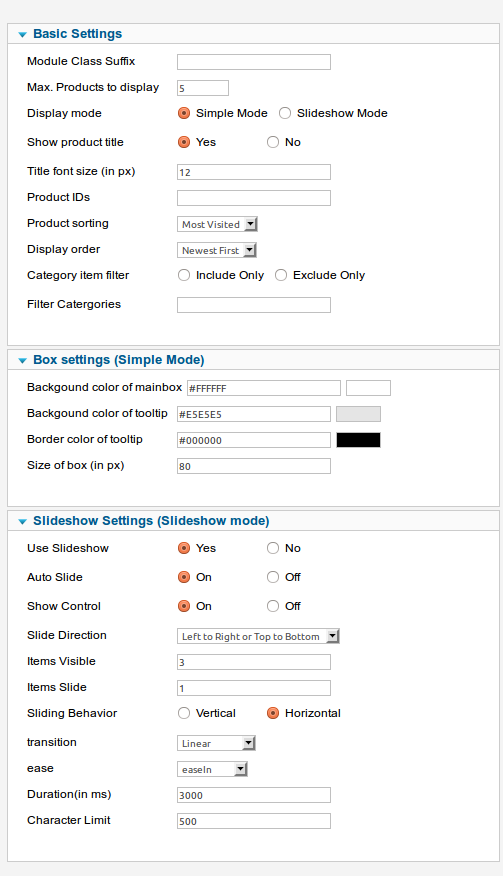Click the gray tooltip background swatch

click(358, 414)
